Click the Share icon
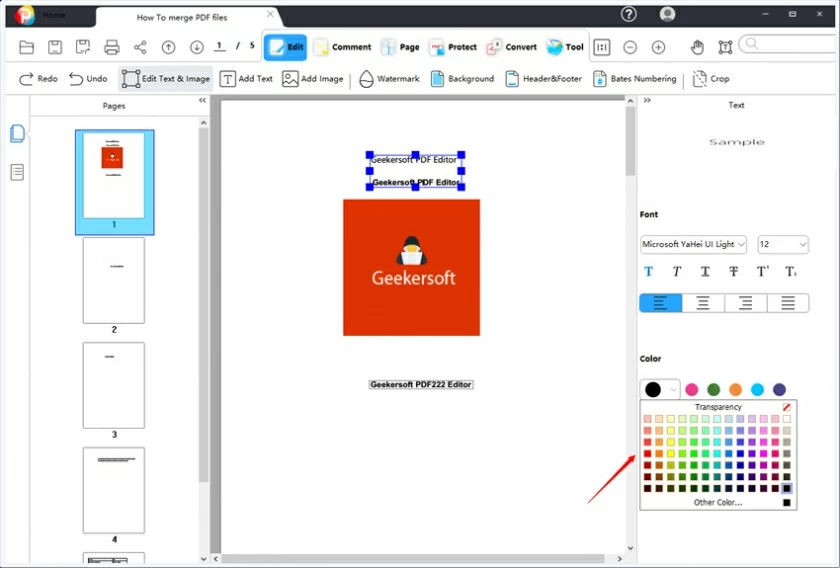Screen dimensions: 840x568 click(x=140, y=47)
